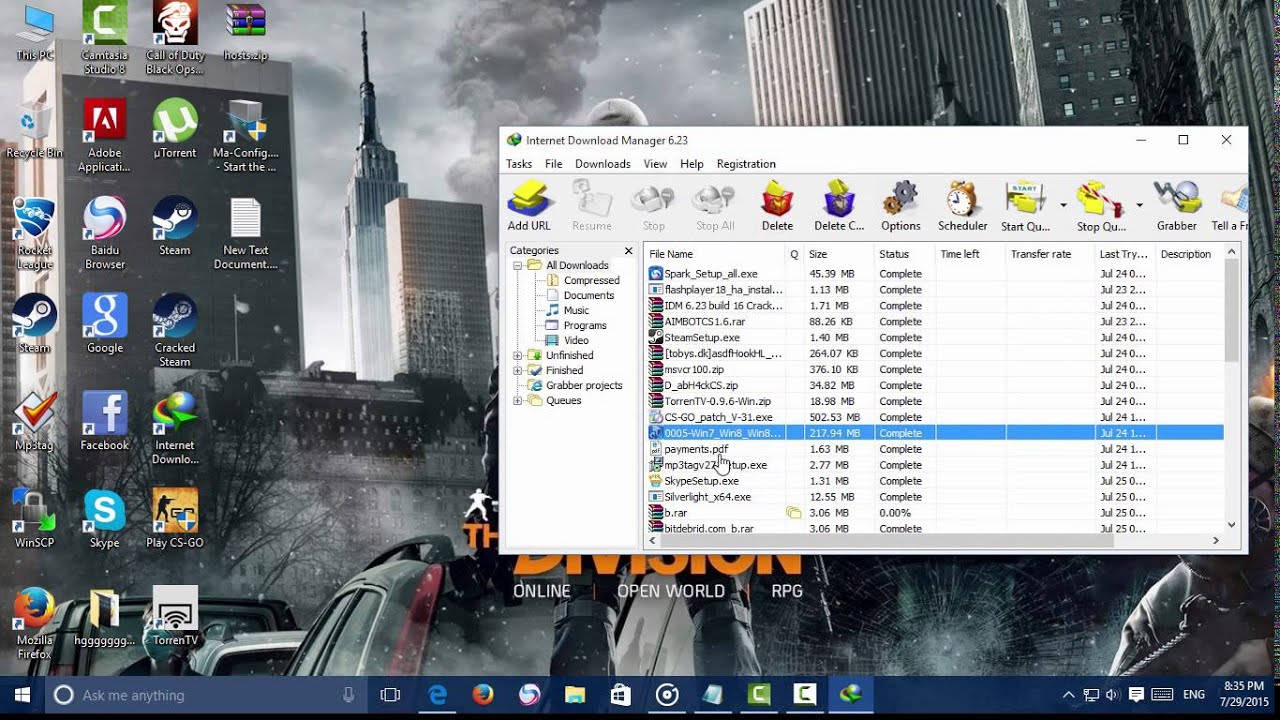Select the WinSCP desktop icon
Image resolution: width=1280 pixels, height=720 pixels.
pyautogui.click(x=34, y=518)
